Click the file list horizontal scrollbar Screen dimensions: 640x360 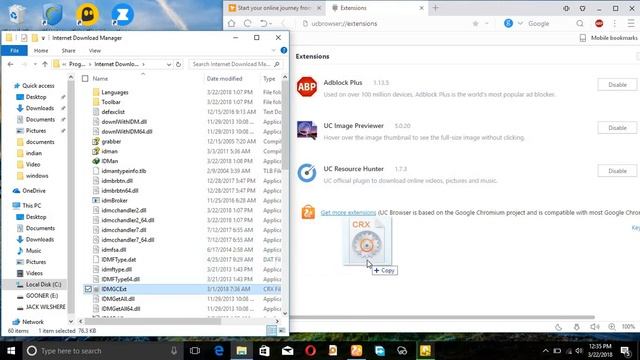coord(153,321)
